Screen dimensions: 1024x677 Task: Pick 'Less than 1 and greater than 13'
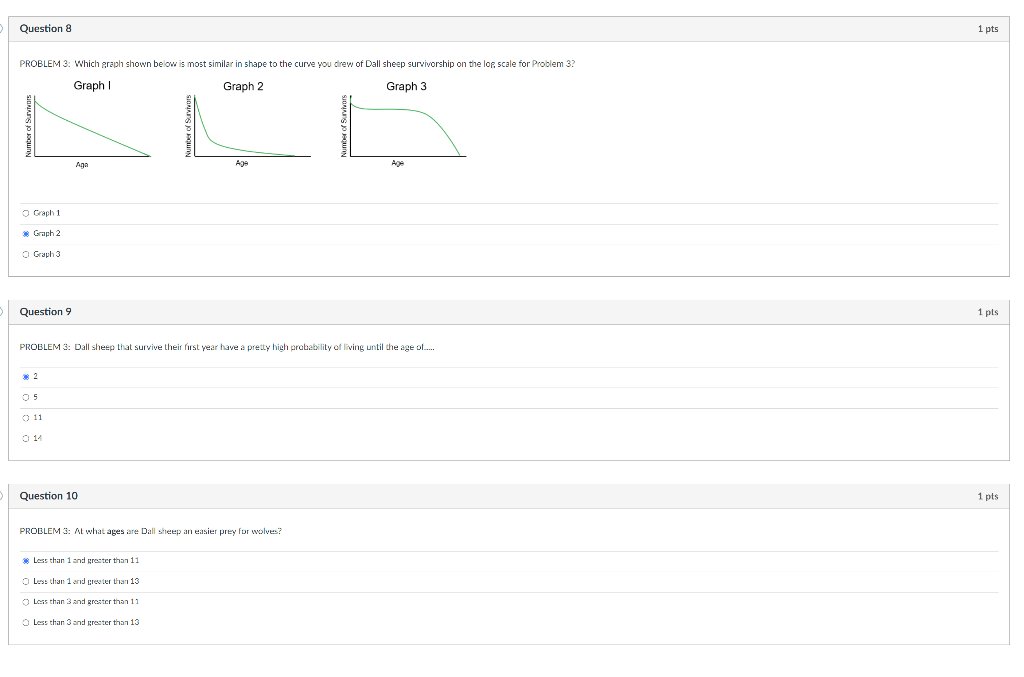click(x=26, y=581)
